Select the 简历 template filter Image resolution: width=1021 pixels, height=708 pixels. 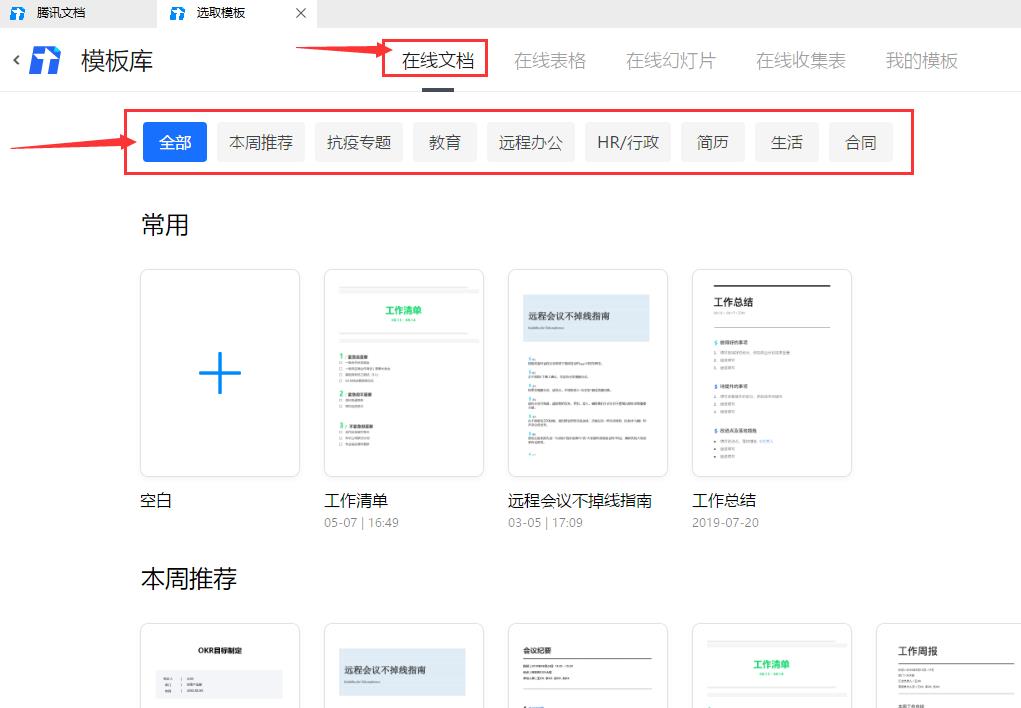pyautogui.click(x=712, y=142)
